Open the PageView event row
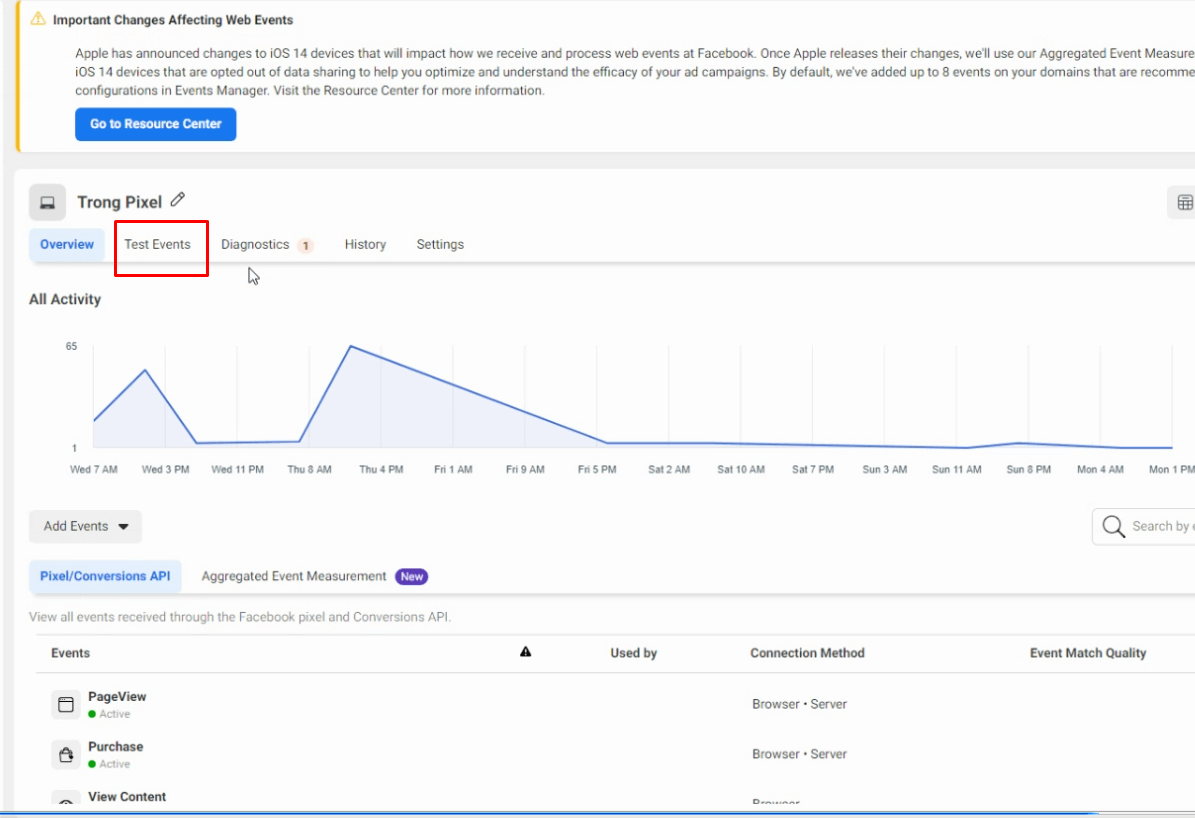Image resolution: width=1195 pixels, height=818 pixels. (615, 704)
